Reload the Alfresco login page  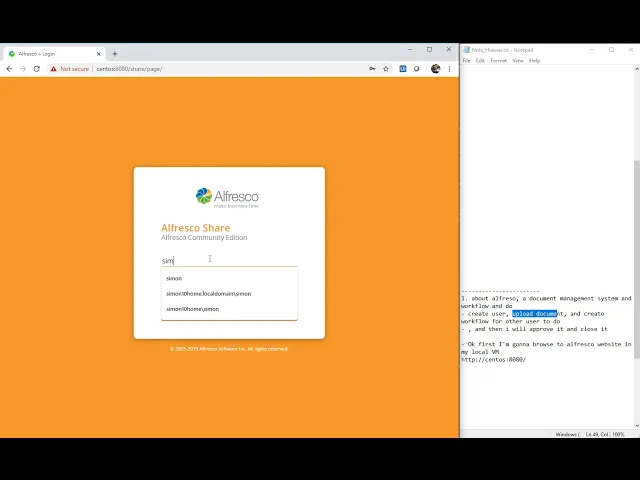(x=37, y=69)
